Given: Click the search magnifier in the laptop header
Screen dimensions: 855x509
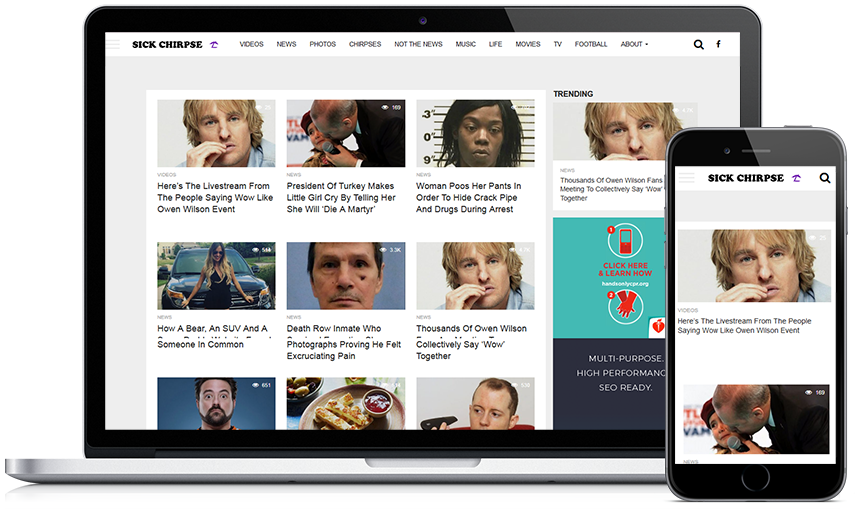Looking at the screenshot, I should click(x=698, y=44).
